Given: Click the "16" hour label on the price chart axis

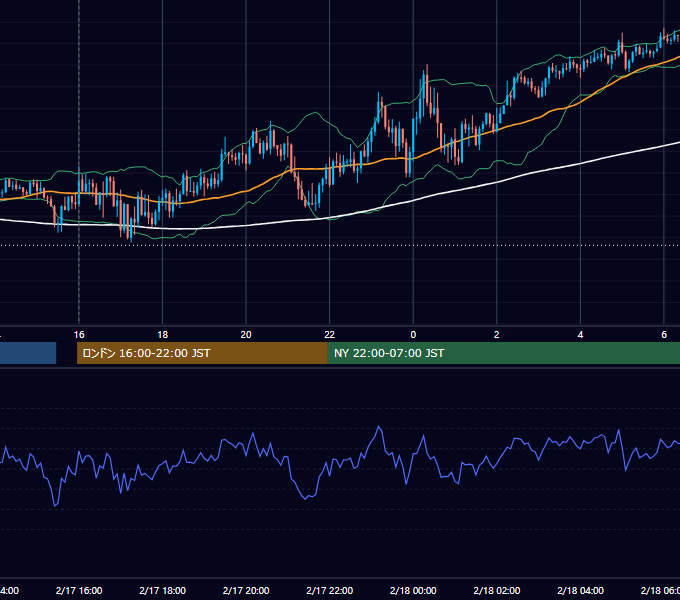Looking at the screenshot, I should tap(79, 335).
